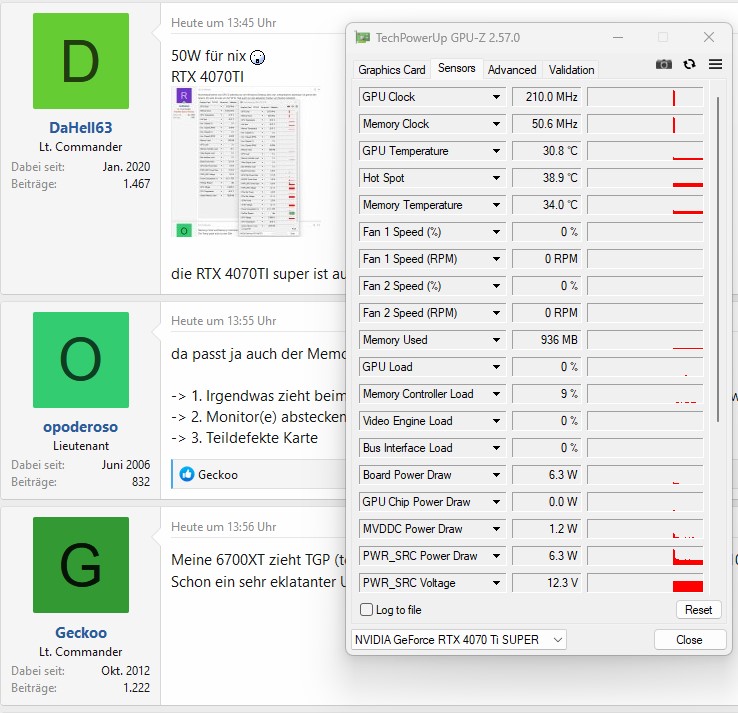Select the Sensors tab
Viewport: 738px width, 713px height.
pyautogui.click(x=457, y=68)
